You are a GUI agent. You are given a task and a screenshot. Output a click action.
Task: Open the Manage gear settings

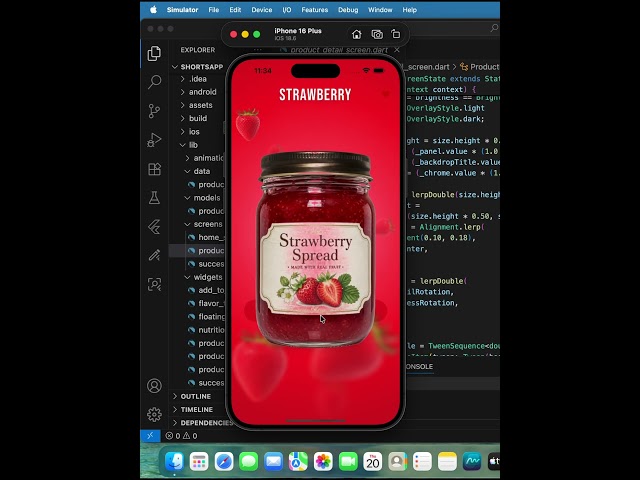[154, 414]
